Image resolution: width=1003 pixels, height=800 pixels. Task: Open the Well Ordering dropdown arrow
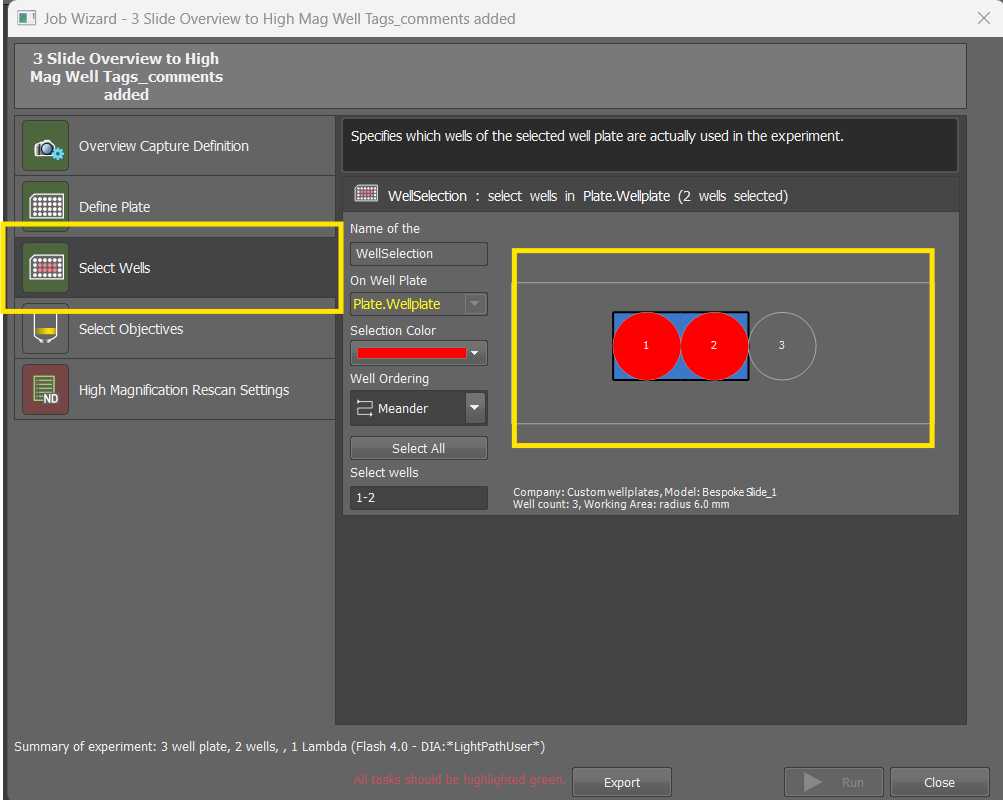475,408
